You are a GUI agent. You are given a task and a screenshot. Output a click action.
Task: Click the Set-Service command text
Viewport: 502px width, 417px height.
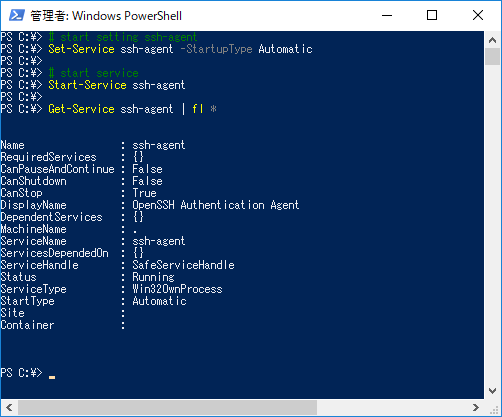tap(81, 49)
